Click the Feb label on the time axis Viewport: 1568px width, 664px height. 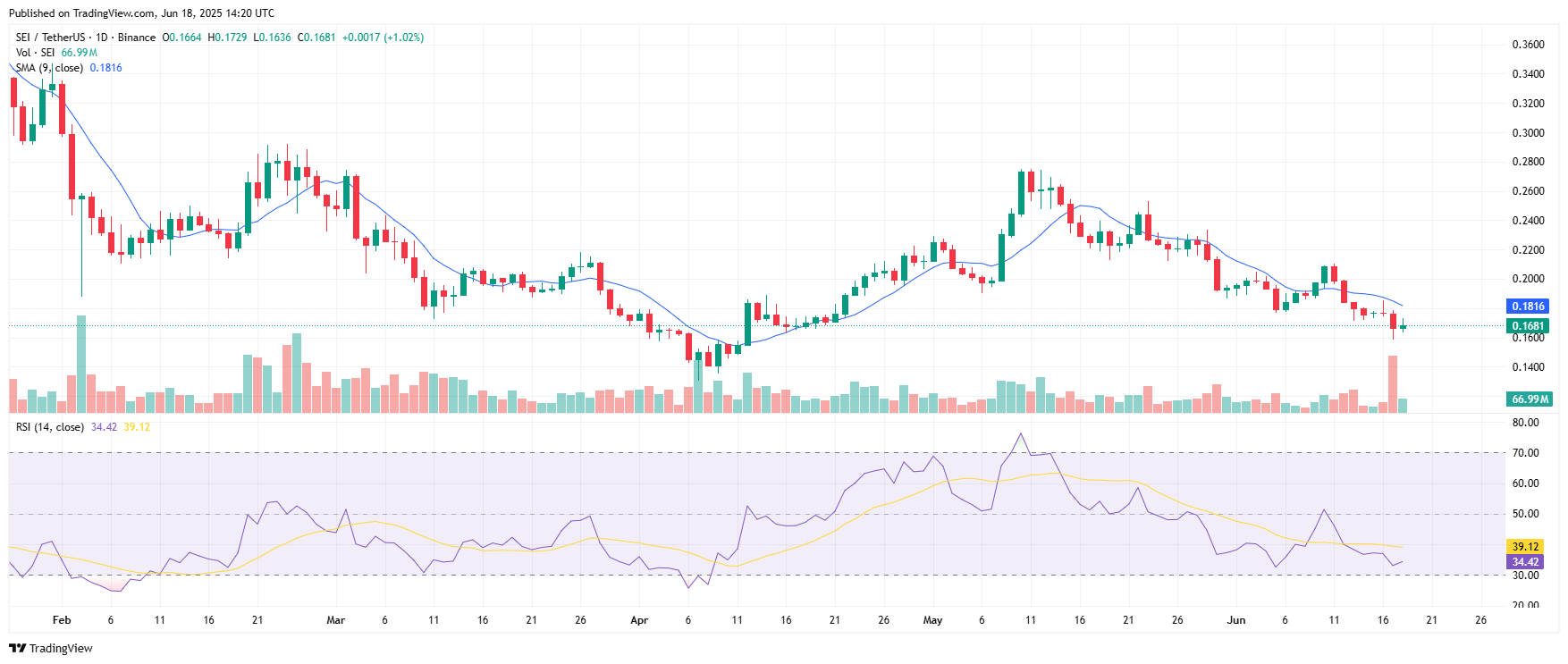[x=62, y=619]
